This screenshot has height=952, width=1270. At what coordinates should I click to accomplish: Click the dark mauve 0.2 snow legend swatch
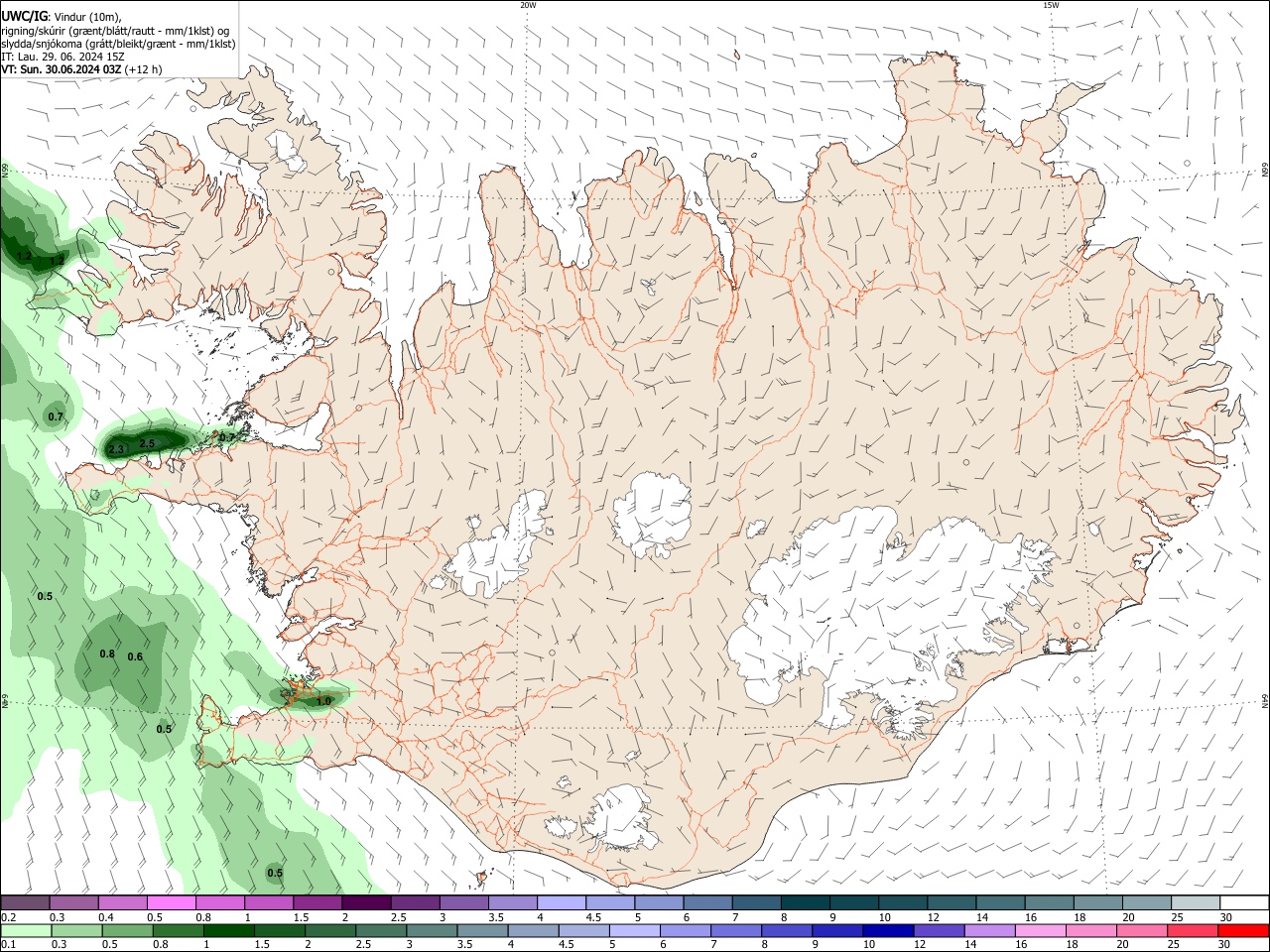(x=26, y=902)
